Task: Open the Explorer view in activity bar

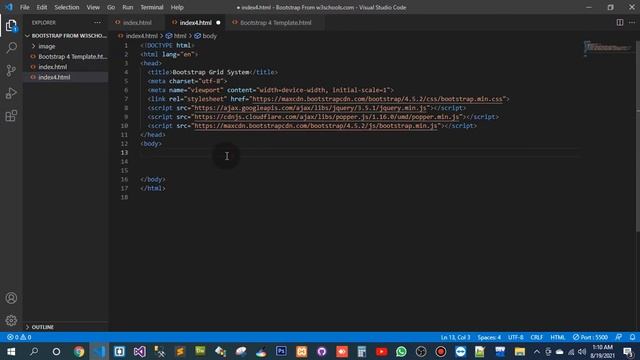Action: tap(11, 26)
